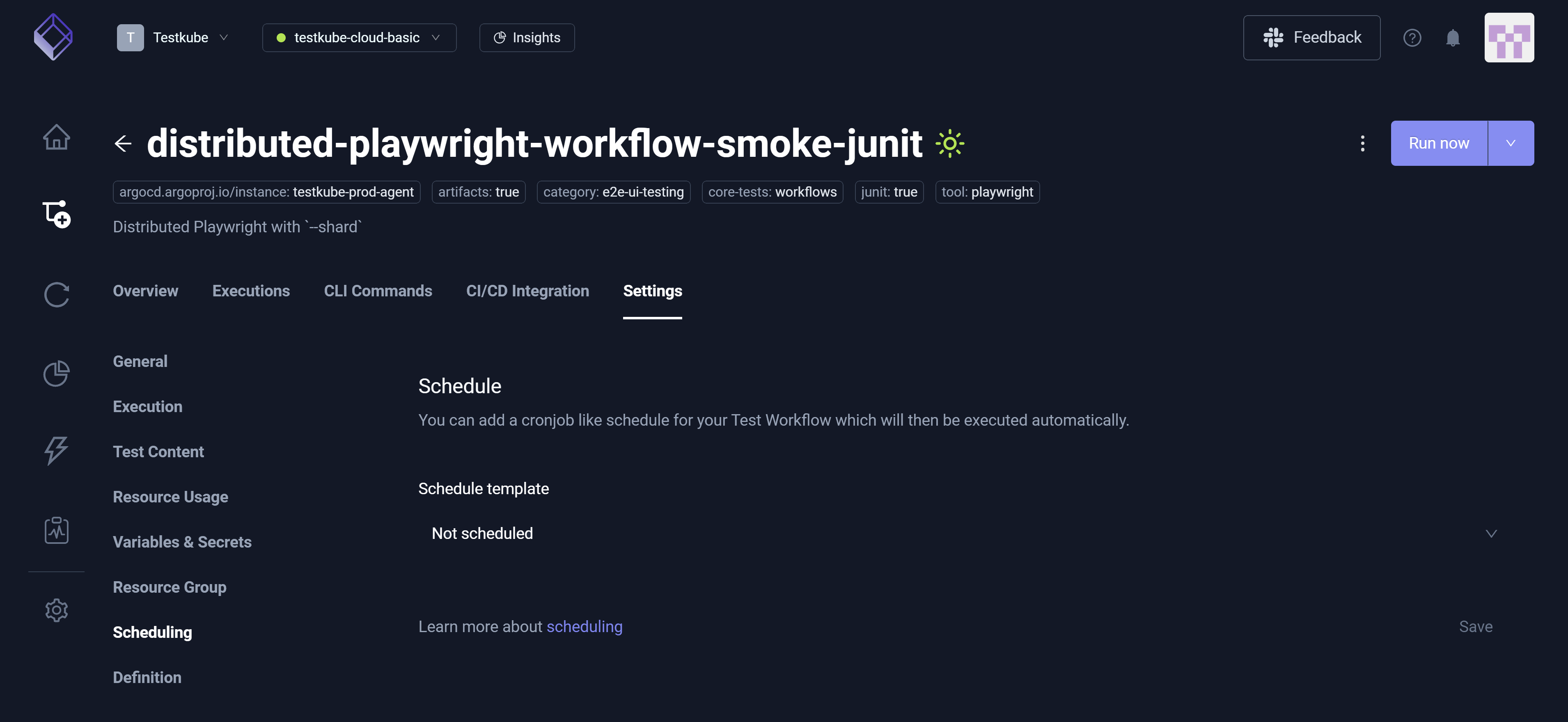Select the Executions circular-arrow sidebar icon
Viewport: 1568px width, 722px height.
(57, 295)
